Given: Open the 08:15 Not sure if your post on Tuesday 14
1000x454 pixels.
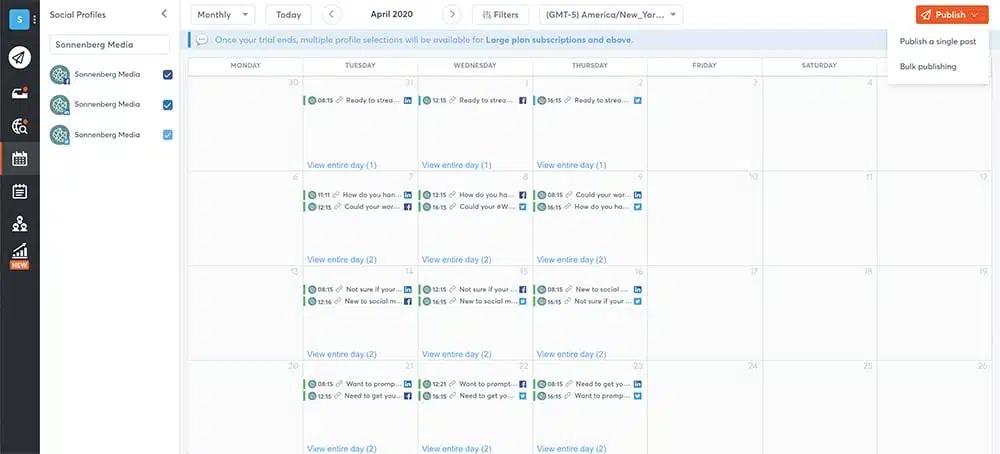Looking at the screenshot, I should point(358,289).
